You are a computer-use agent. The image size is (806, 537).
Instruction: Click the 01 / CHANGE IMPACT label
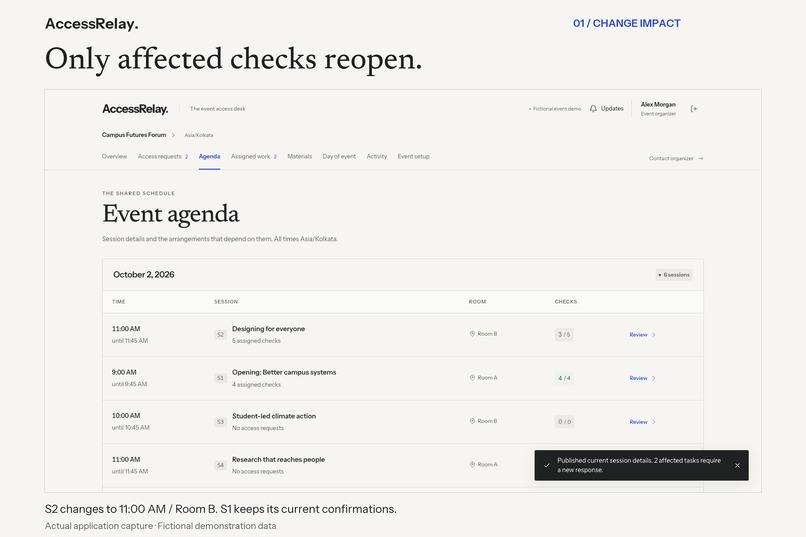tap(627, 23)
